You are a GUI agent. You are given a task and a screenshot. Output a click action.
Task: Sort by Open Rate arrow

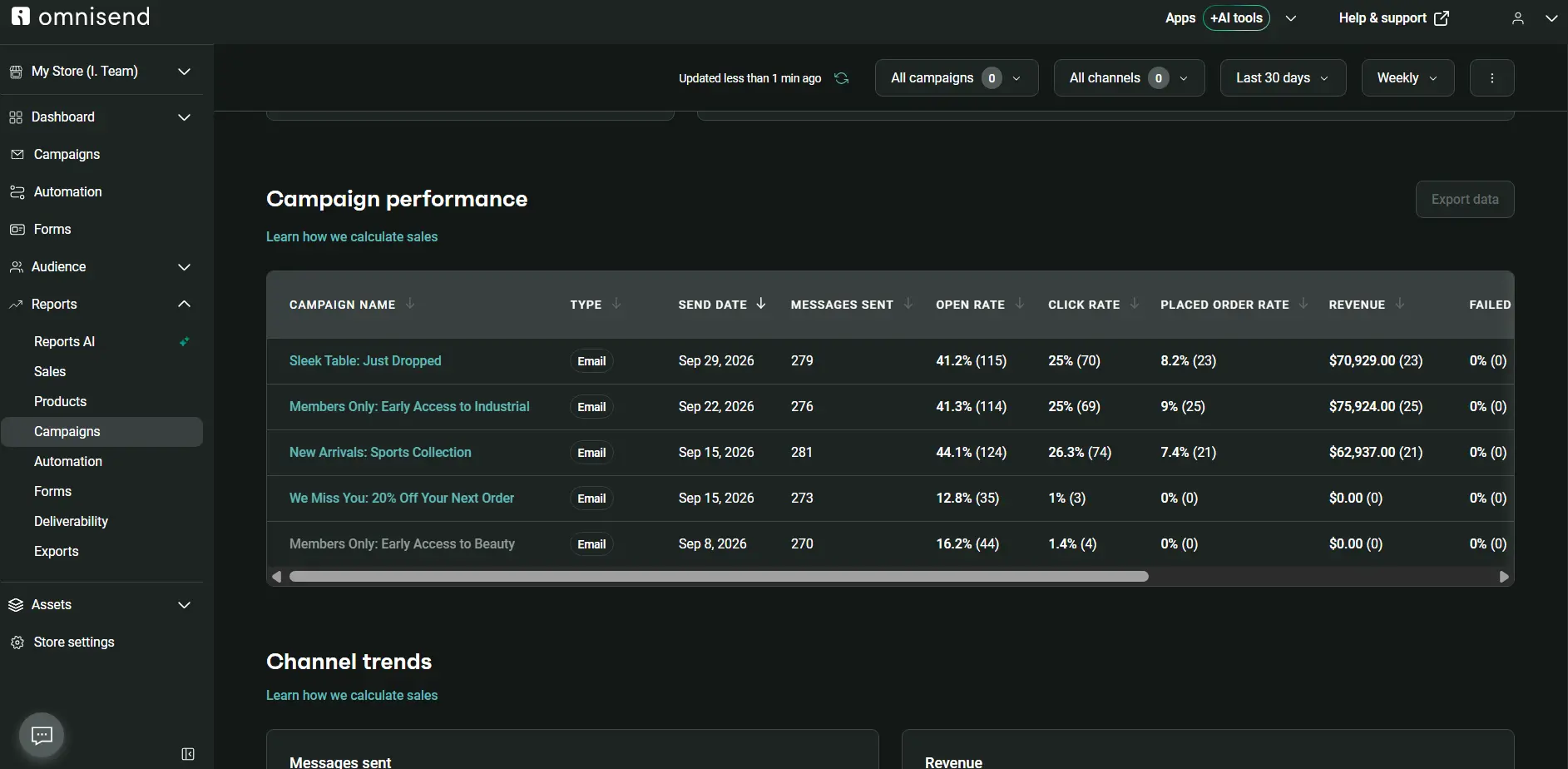click(x=1020, y=304)
